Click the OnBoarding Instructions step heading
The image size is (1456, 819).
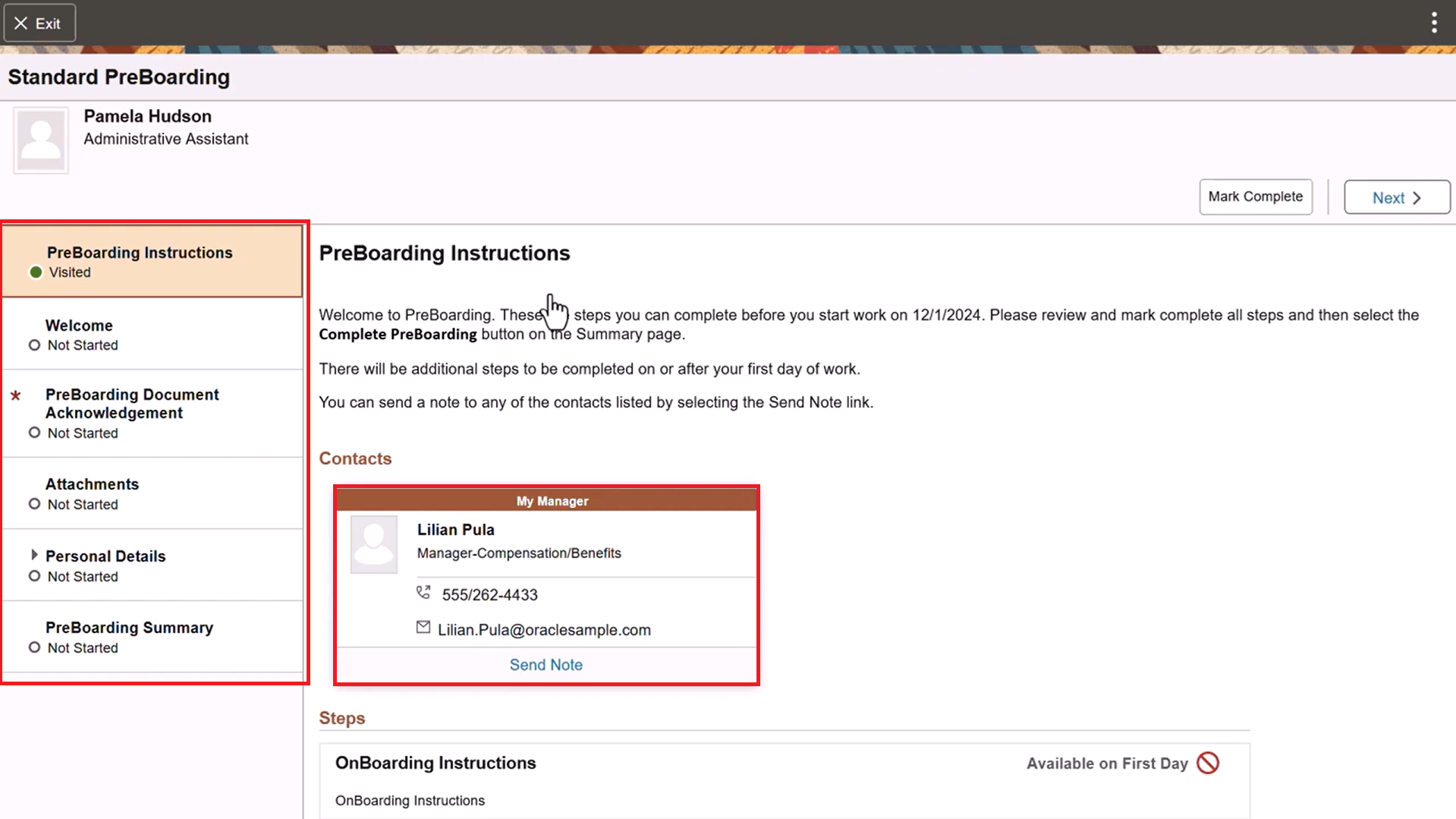[436, 763]
